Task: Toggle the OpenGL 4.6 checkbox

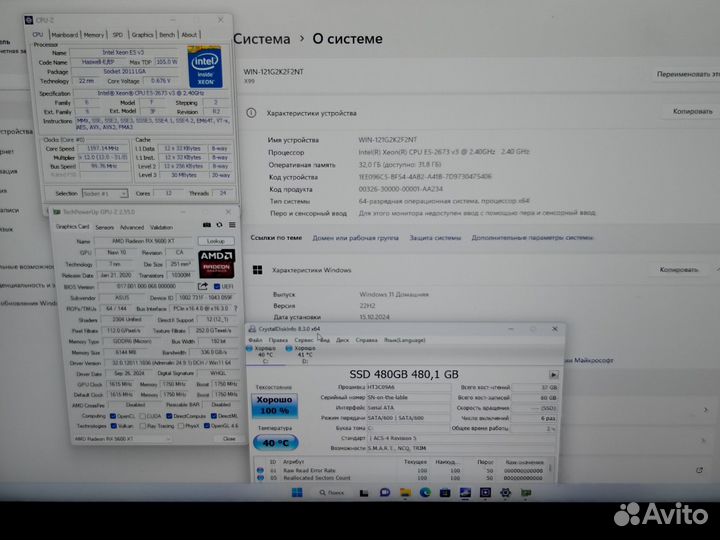Action: 207,426
